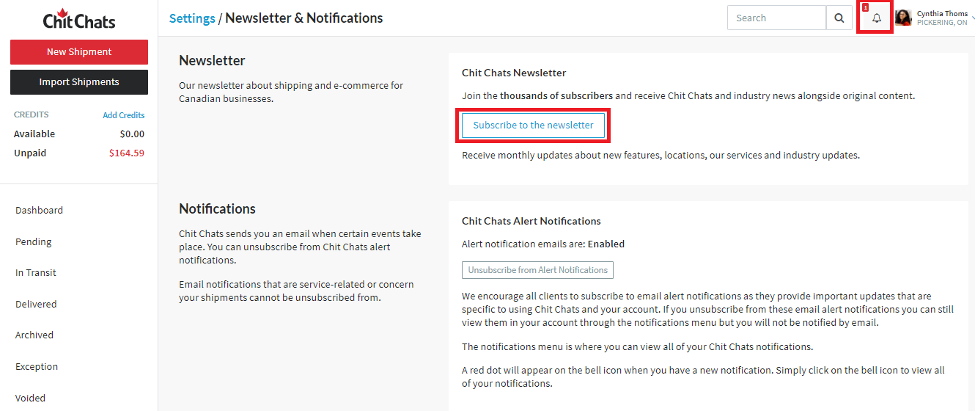The width and height of the screenshot is (977, 412).
Task: Click the red notification badge
Action: point(865,7)
